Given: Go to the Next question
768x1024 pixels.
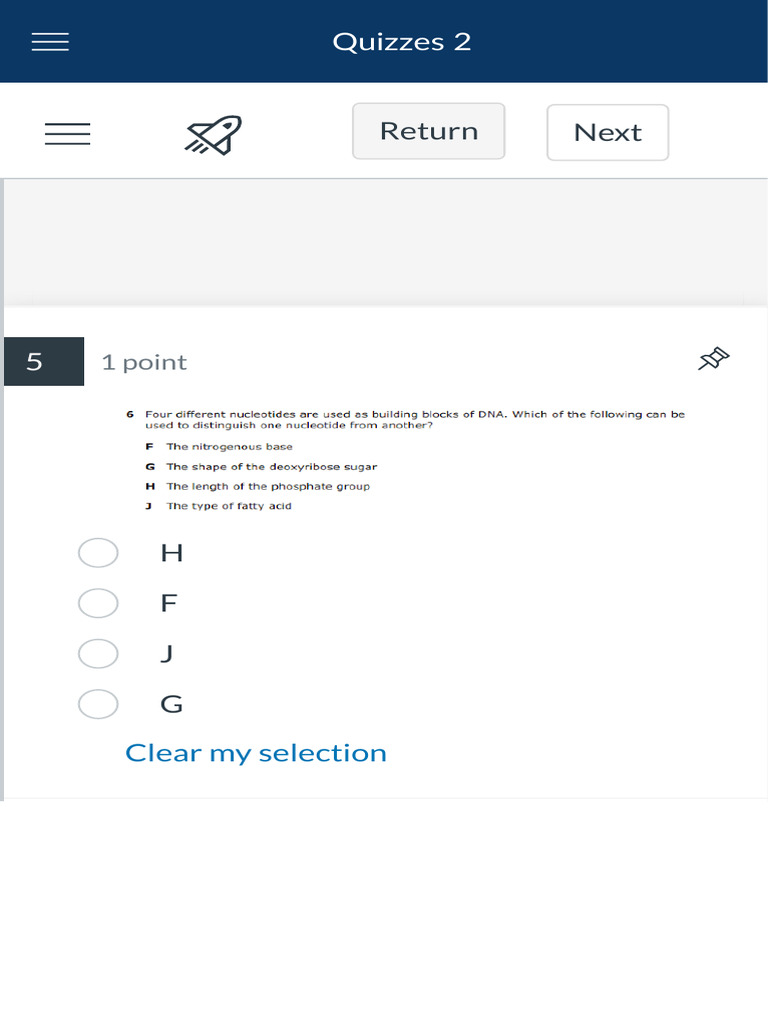Looking at the screenshot, I should tap(607, 132).
